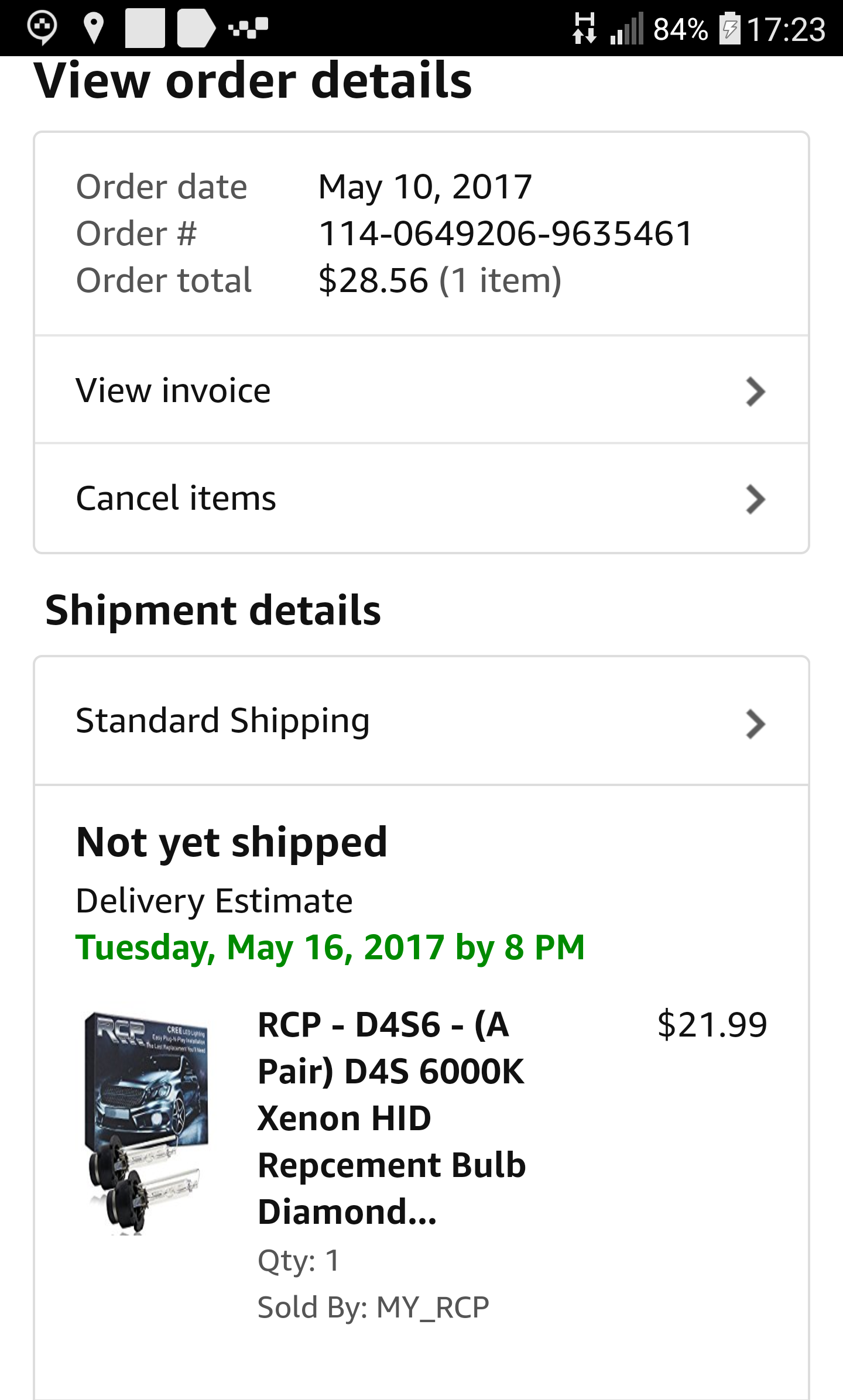Tap the Sold By MY_RCP seller text

373,1308
